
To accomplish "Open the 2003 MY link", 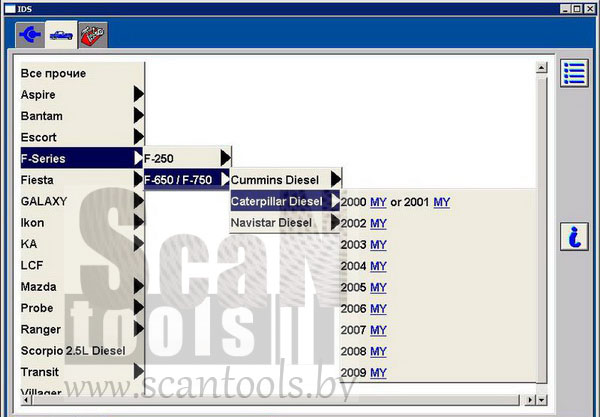I will click(x=378, y=245).
